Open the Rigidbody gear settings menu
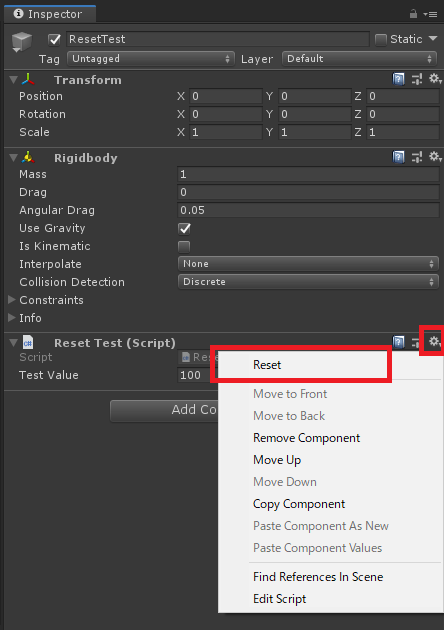 [x=434, y=157]
